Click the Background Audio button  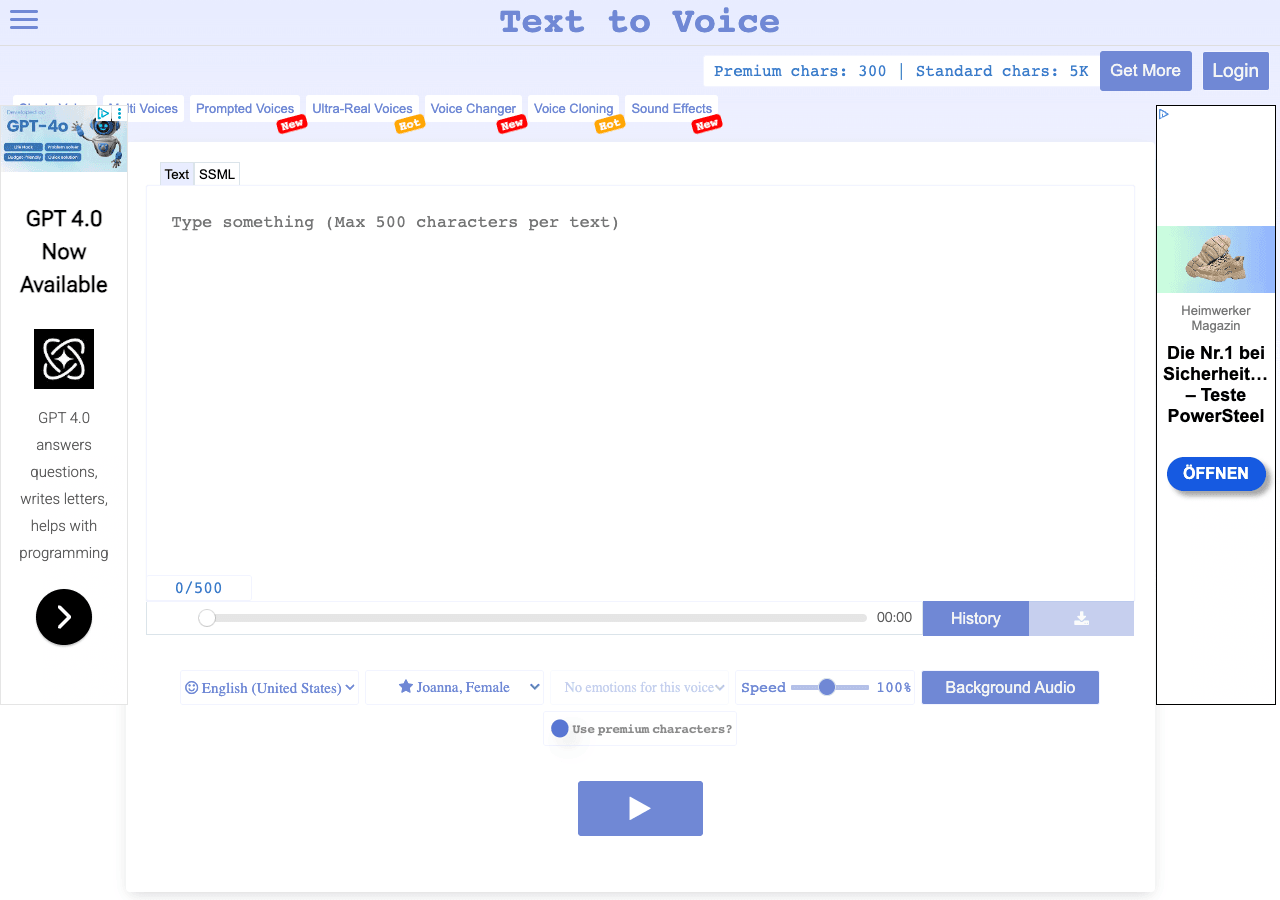tap(1010, 688)
